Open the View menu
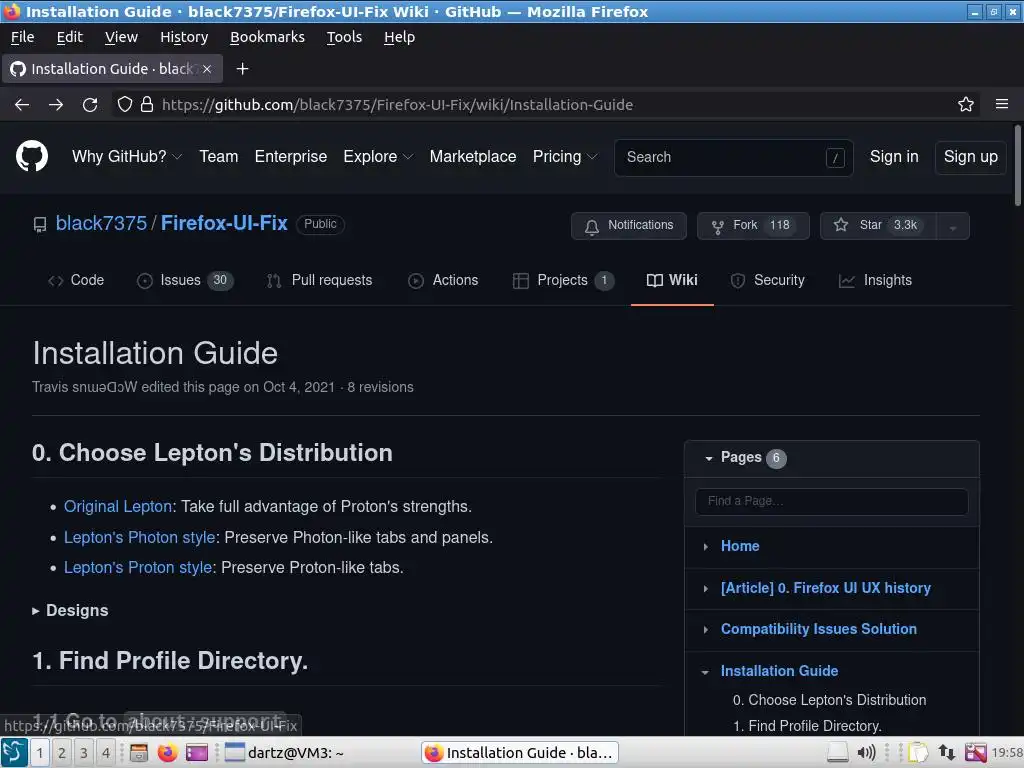Image resolution: width=1024 pixels, height=768 pixels. coord(121,37)
